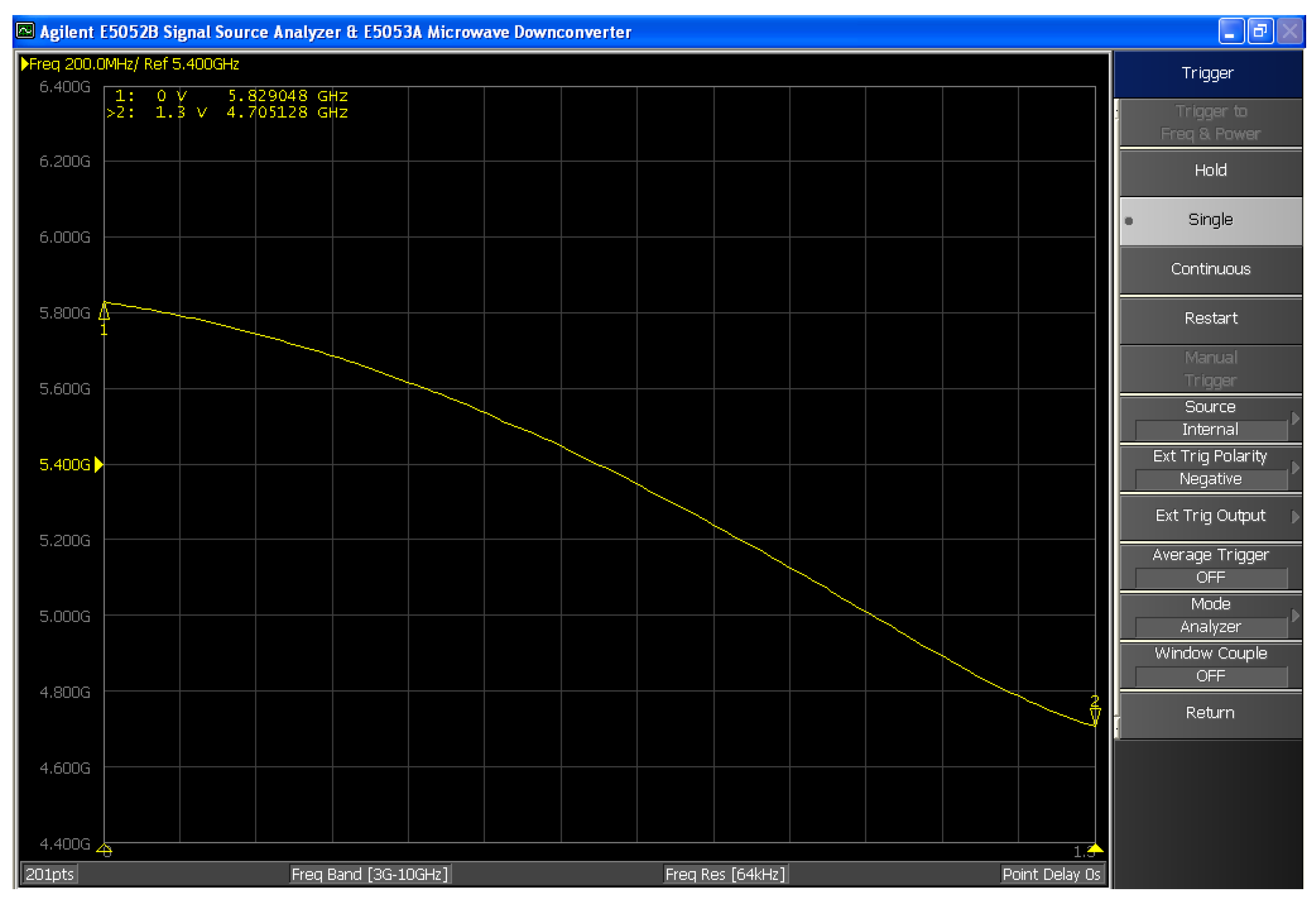Expand the Ext Trig Output submenu

click(x=1210, y=516)
